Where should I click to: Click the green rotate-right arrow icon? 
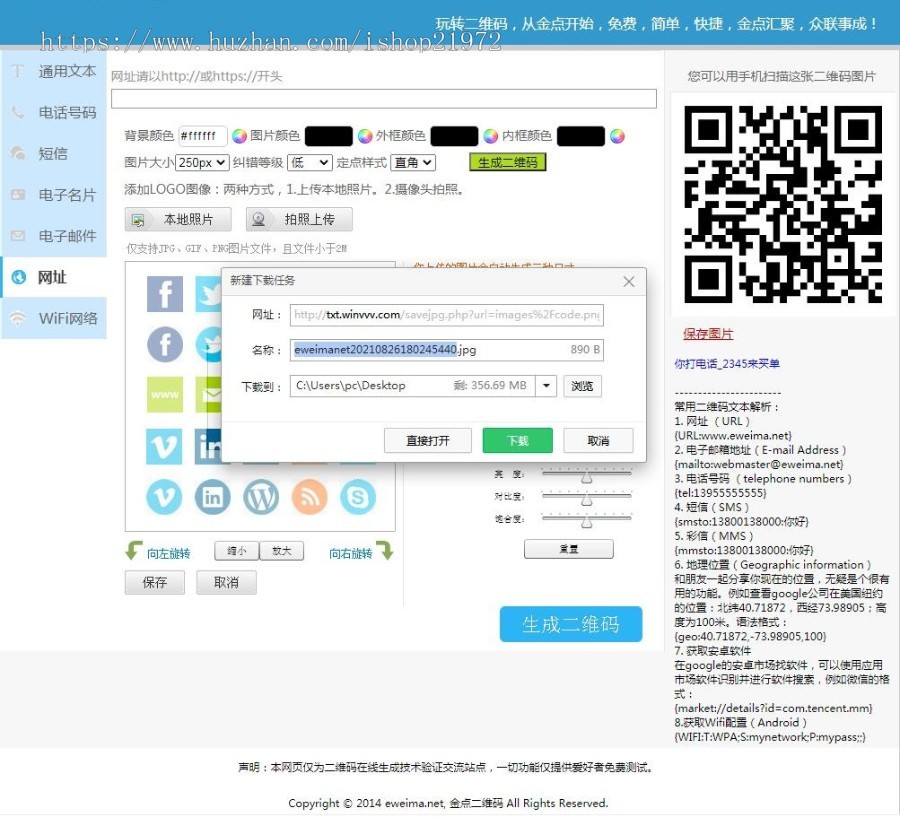(385, 551)
